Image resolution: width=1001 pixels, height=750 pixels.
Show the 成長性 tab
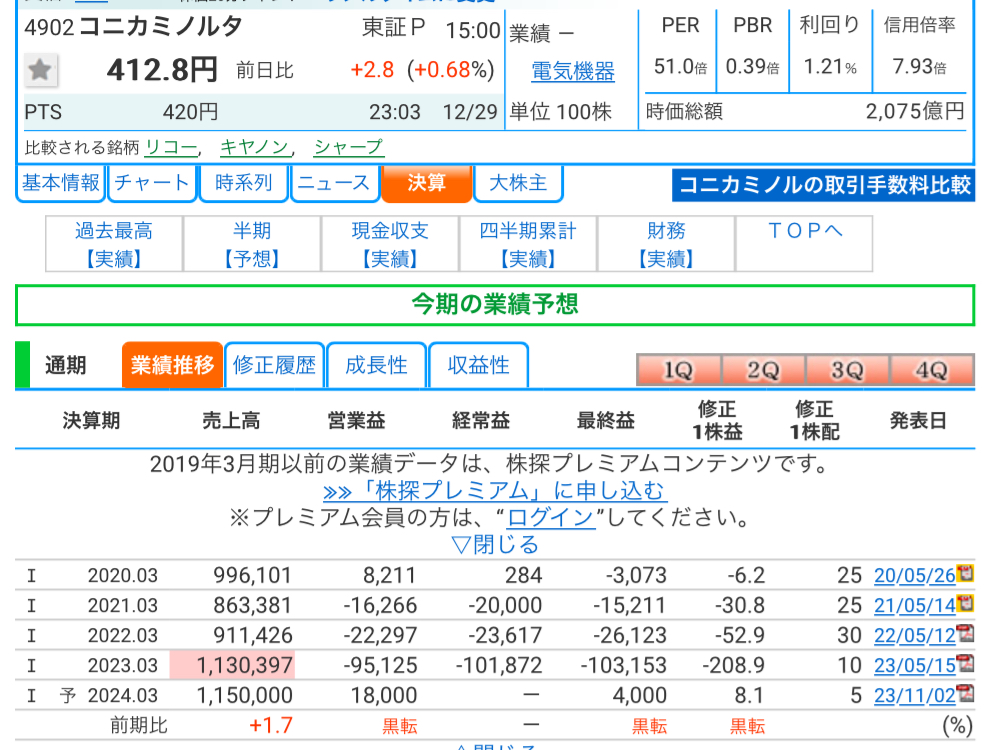pos(377,365)
